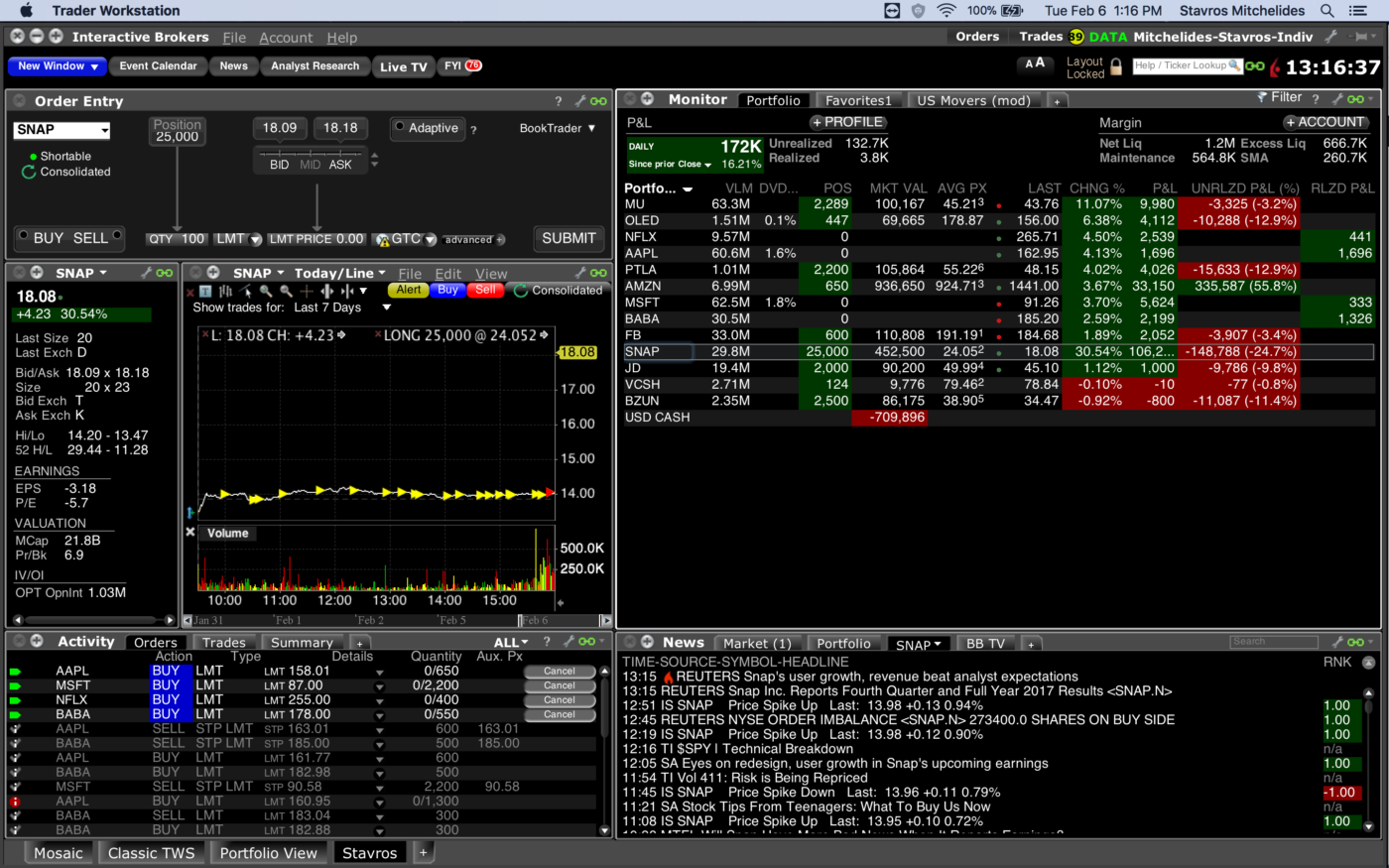Click the ASK price selector
The image size is (1389, 868).
pos(340,165)
